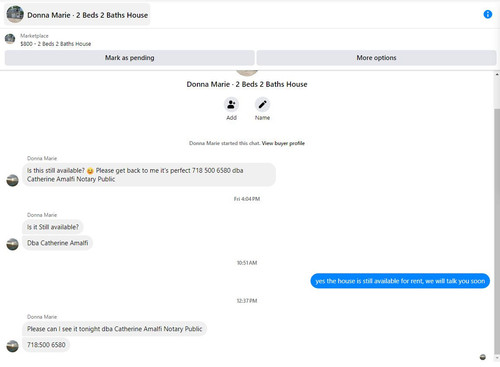
Task: Click Donna Marie avatar beside first message
Action: 13,180
